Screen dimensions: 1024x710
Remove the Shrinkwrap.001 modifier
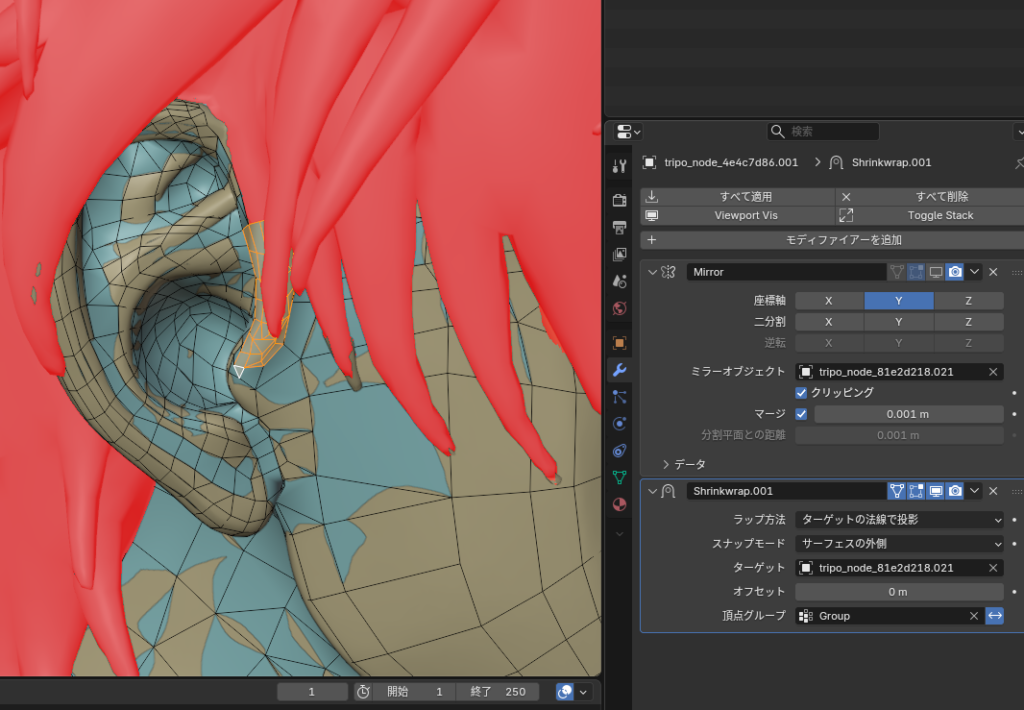(993, 491)
